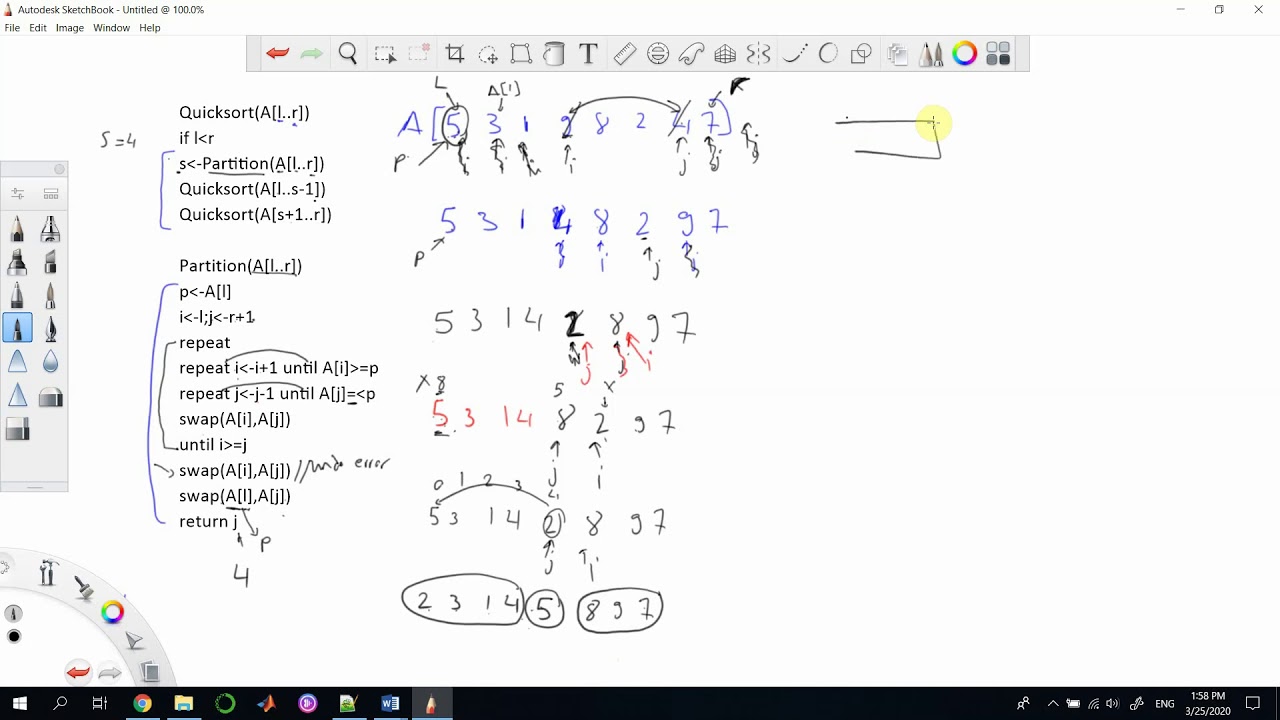
Task: Toggle the Ruler guide
Action: click(x=625, y=54)
